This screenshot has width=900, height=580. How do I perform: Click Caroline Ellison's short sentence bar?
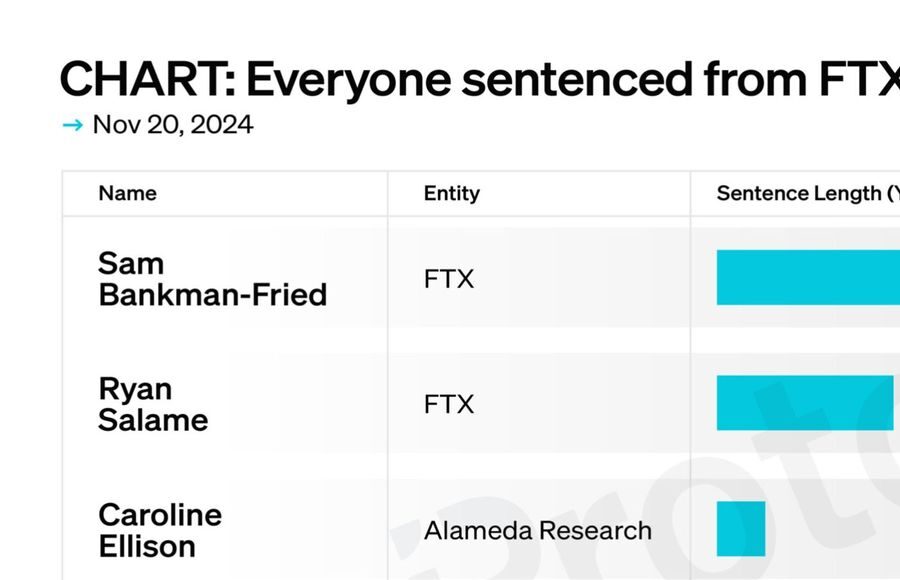tap(741, 529)
